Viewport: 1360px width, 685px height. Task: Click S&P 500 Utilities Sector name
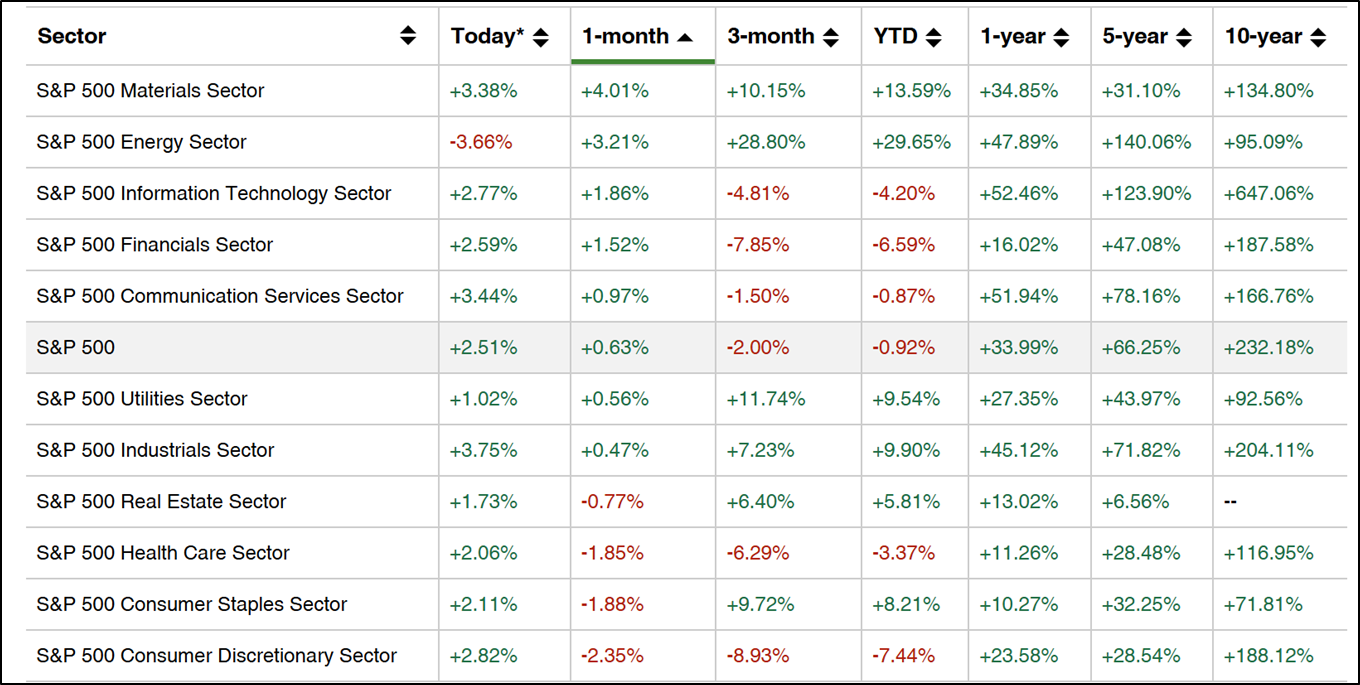pos(142,399)
